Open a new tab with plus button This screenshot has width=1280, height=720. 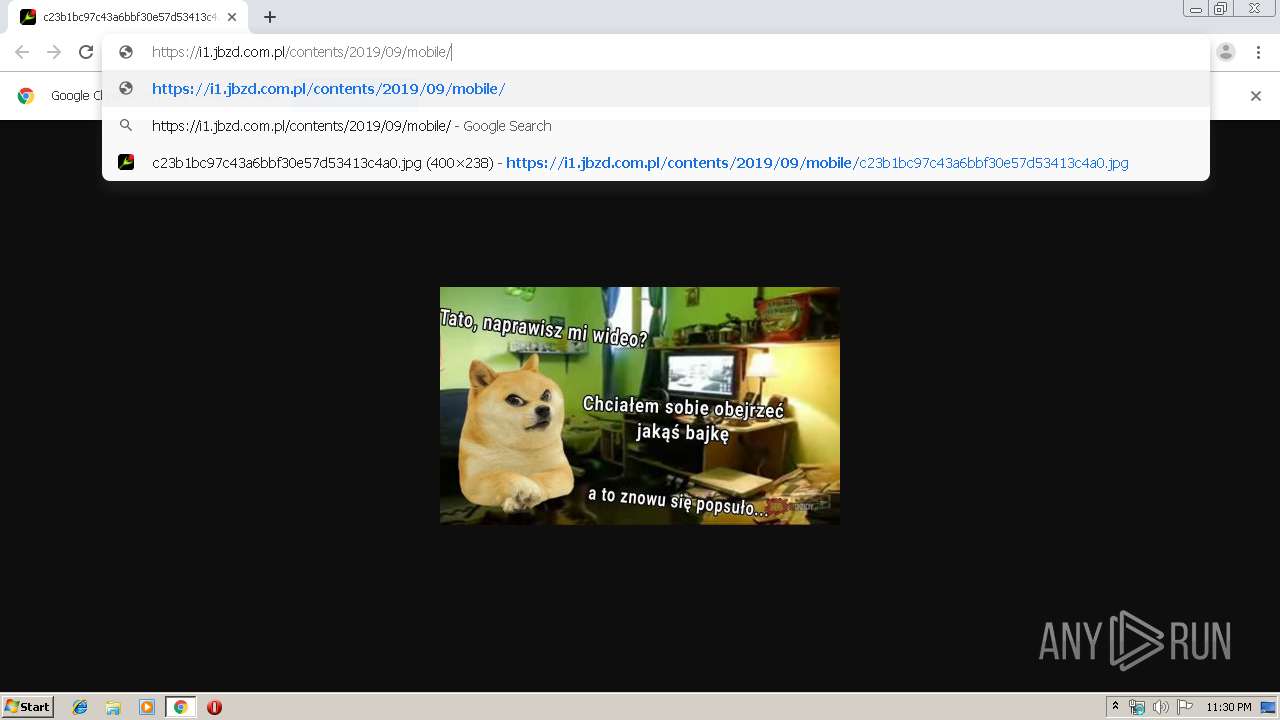pos(270,17)
